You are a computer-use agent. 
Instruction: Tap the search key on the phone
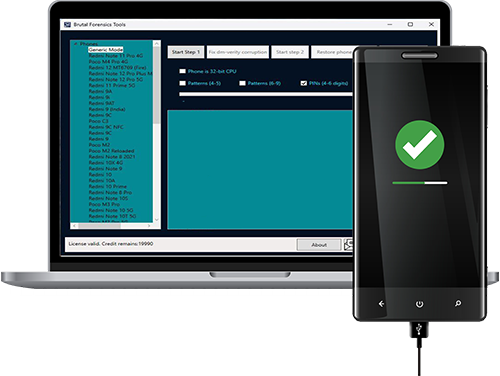click(x=458, y=303)
